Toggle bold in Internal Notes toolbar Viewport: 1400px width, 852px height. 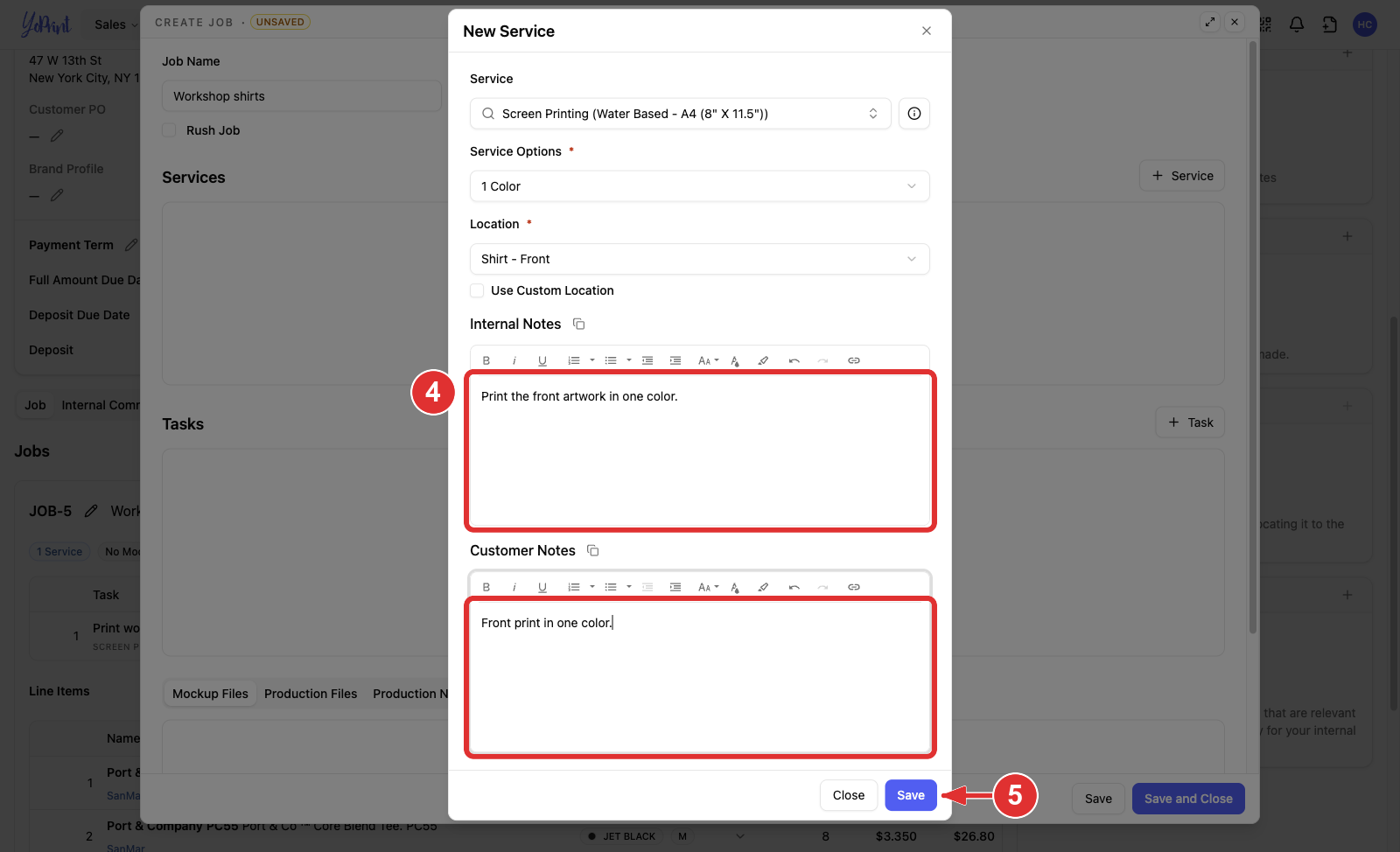(486, 360)
